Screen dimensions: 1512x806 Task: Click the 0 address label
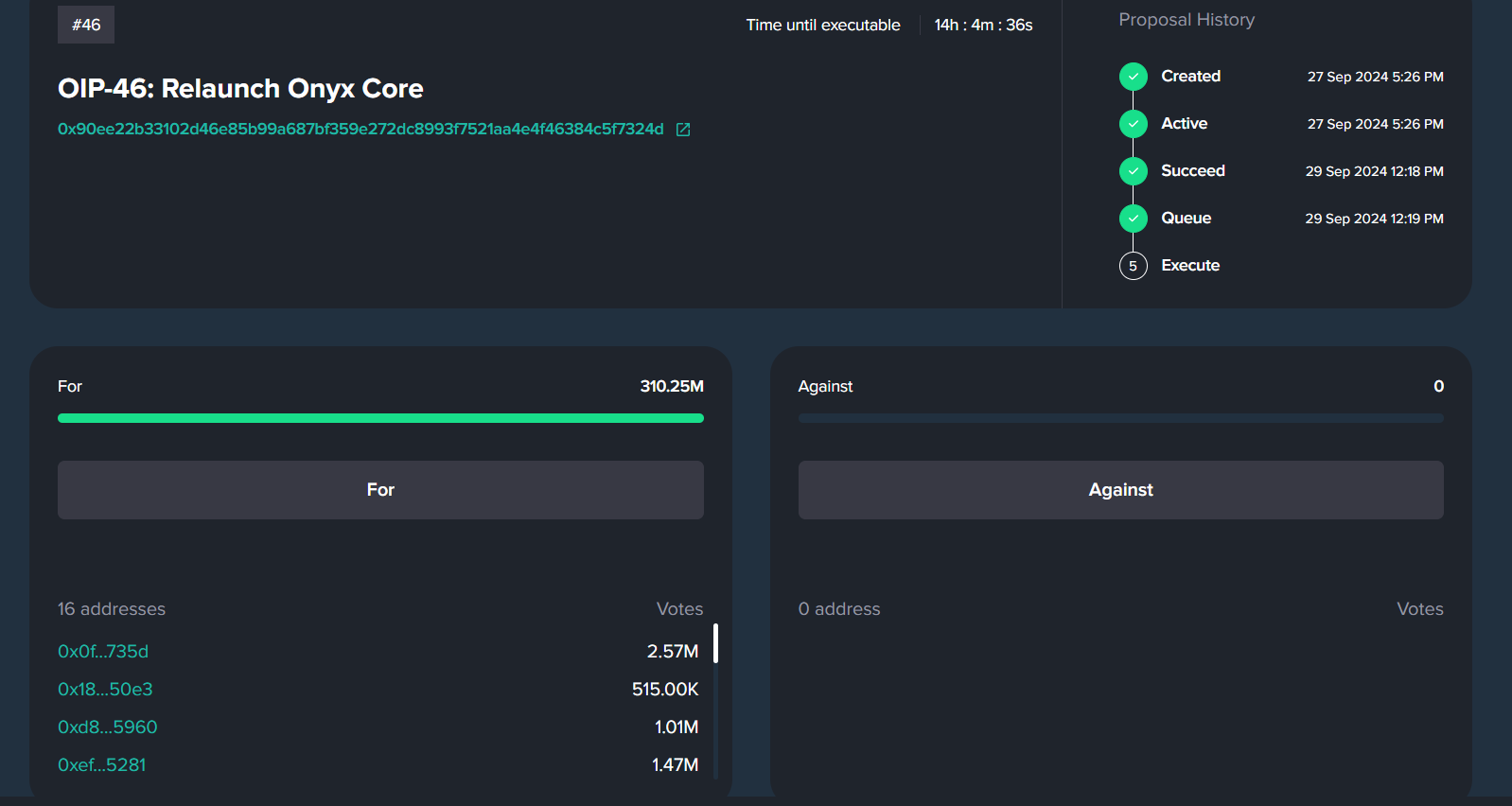839,609
